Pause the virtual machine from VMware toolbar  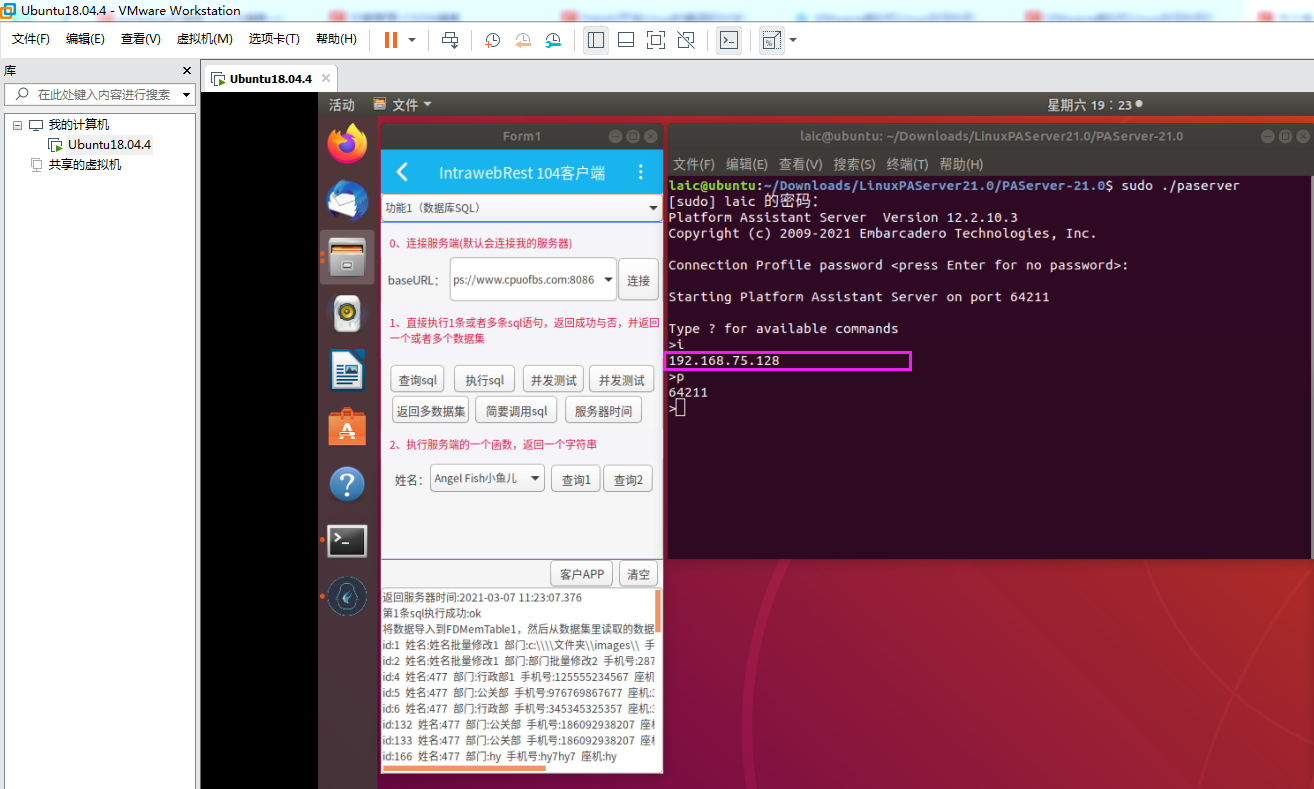click(390, 40)
